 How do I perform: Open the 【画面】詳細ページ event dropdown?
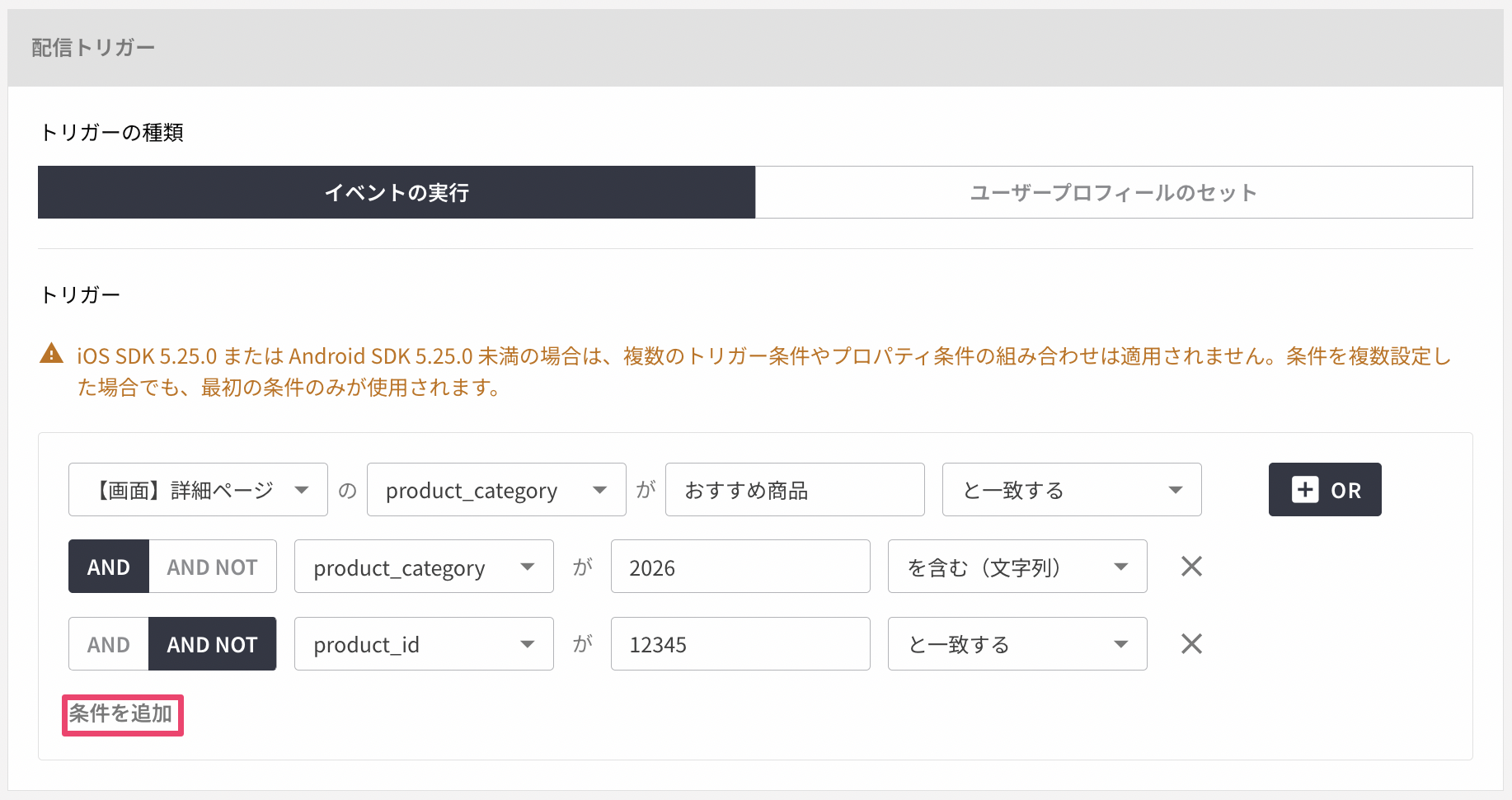tap(198, 490)
